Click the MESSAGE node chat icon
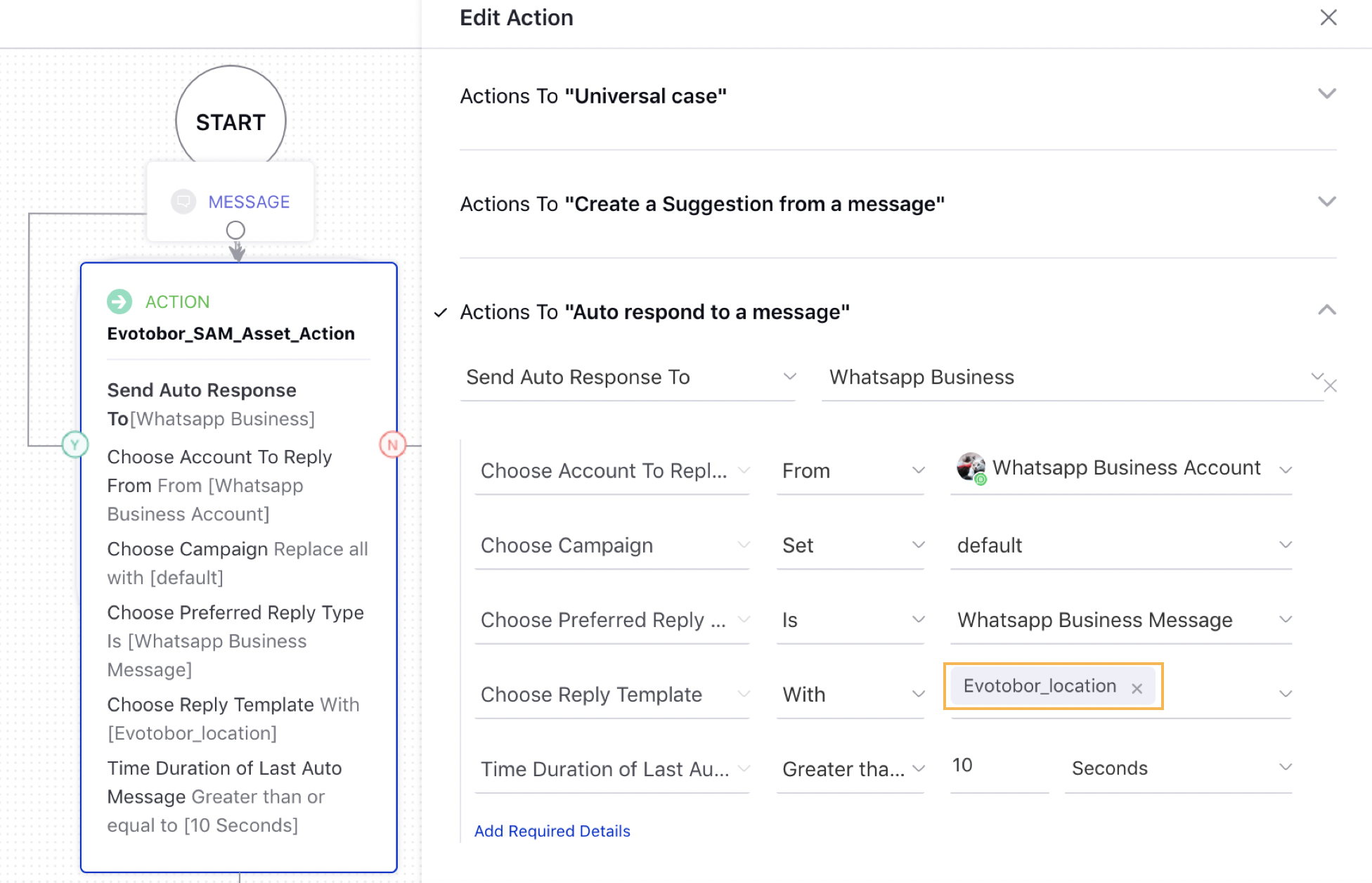The height and width of the screenshot is (883, 1372). (x=183, y=202)
